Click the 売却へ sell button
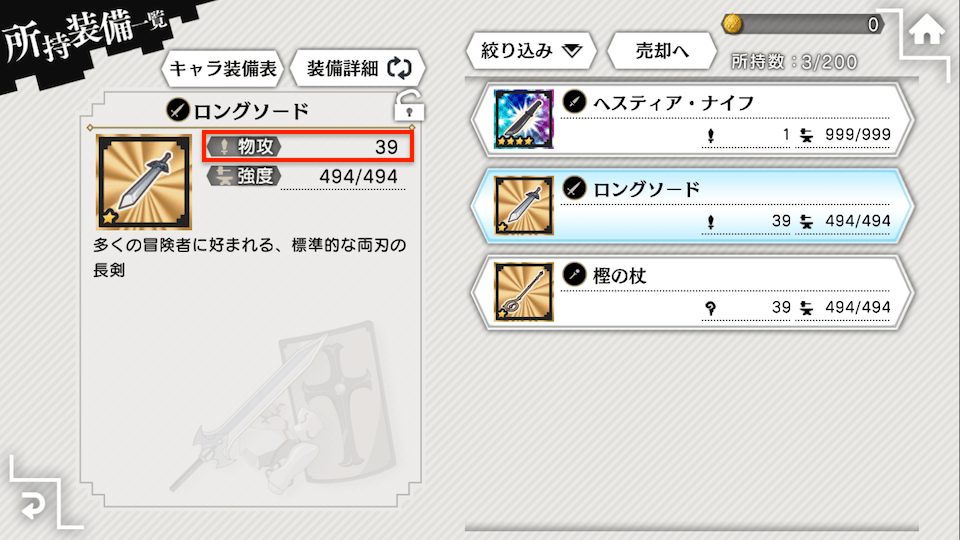 click(662, 51)
